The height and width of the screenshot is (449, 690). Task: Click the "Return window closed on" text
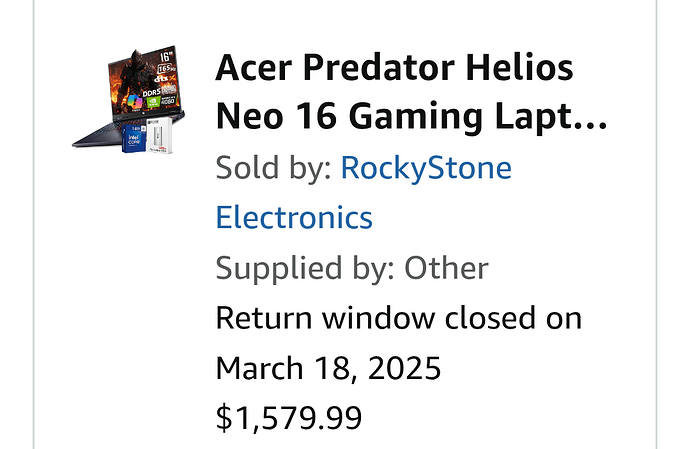(399, 319)
